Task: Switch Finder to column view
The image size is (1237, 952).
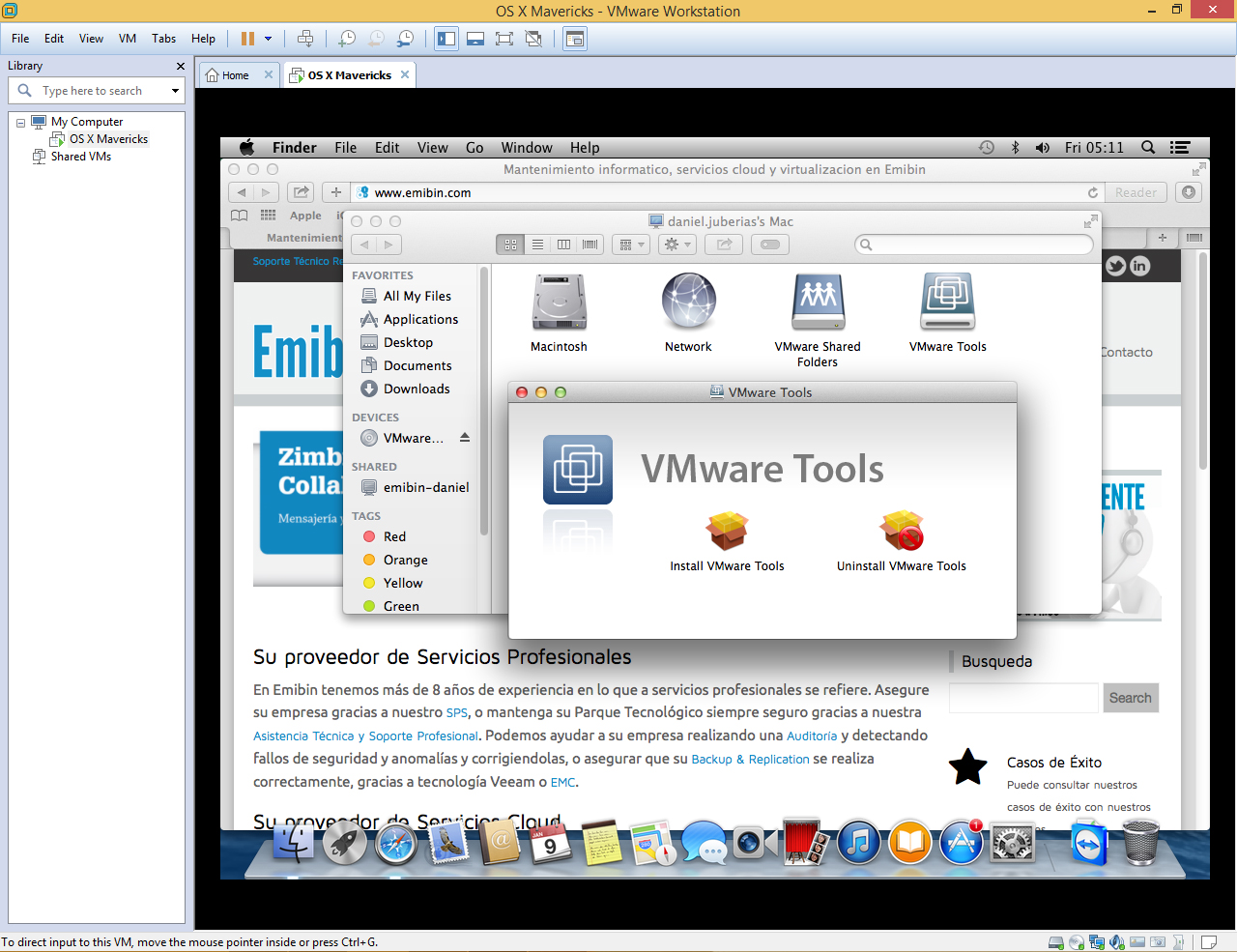Action: 563,245
